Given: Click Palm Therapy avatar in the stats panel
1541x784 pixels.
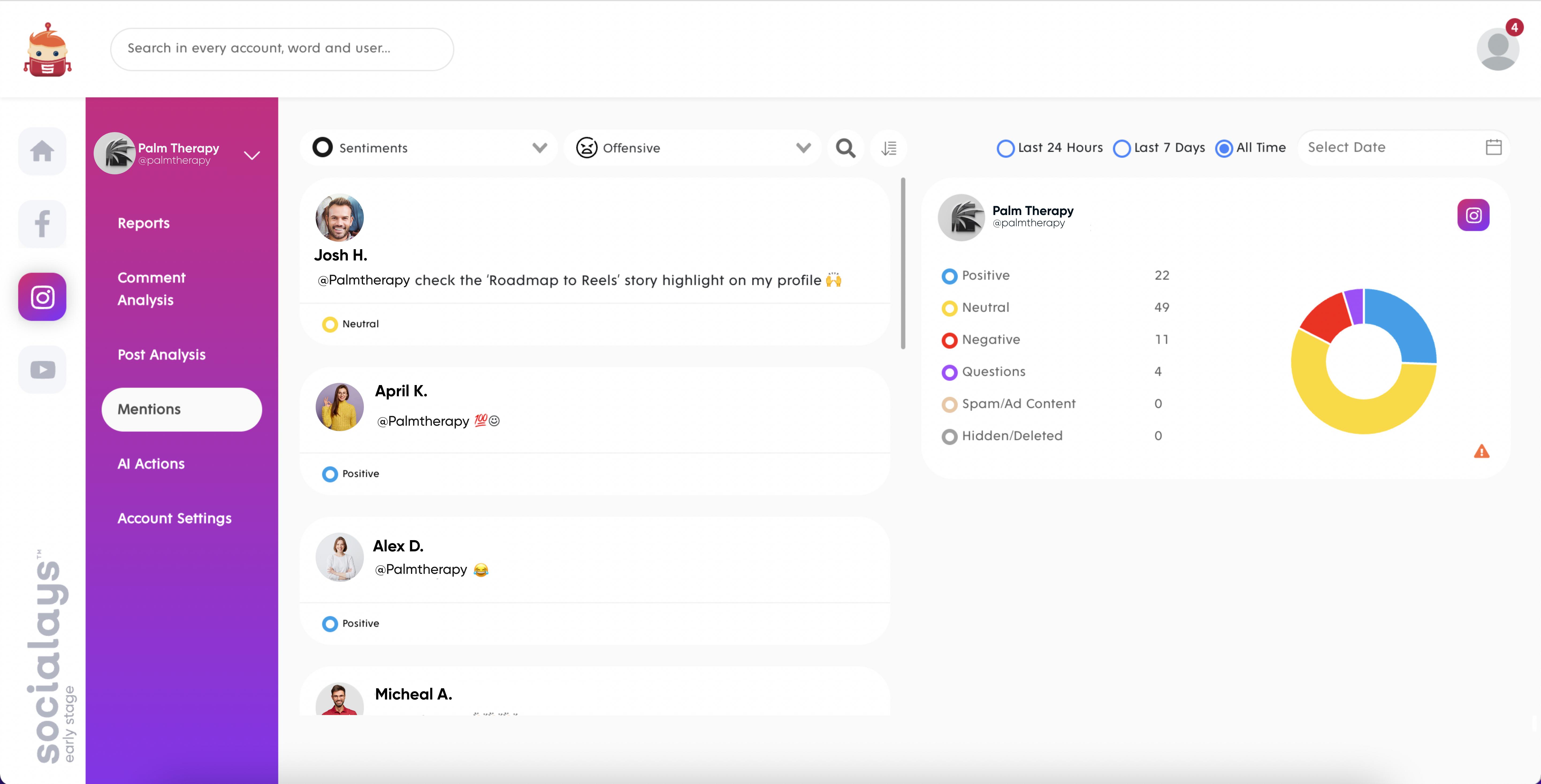Looking at the screenshot, I should 961,218.
